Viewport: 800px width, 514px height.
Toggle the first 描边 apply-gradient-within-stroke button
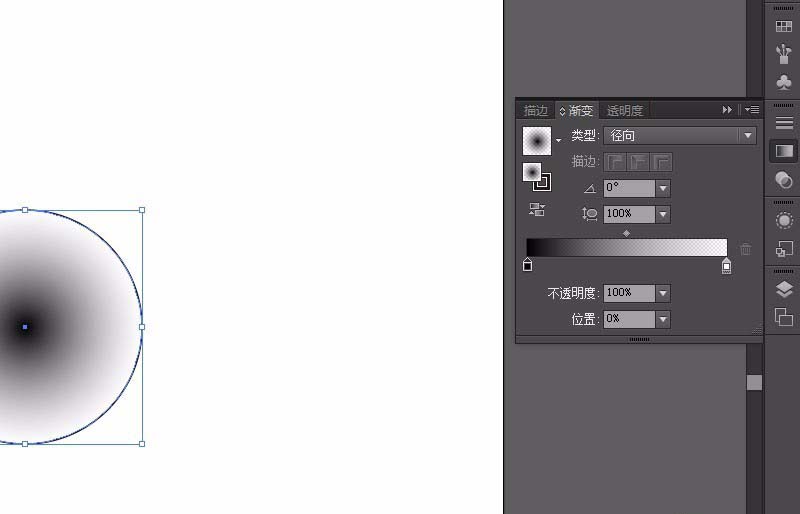[x=615, y=162]
